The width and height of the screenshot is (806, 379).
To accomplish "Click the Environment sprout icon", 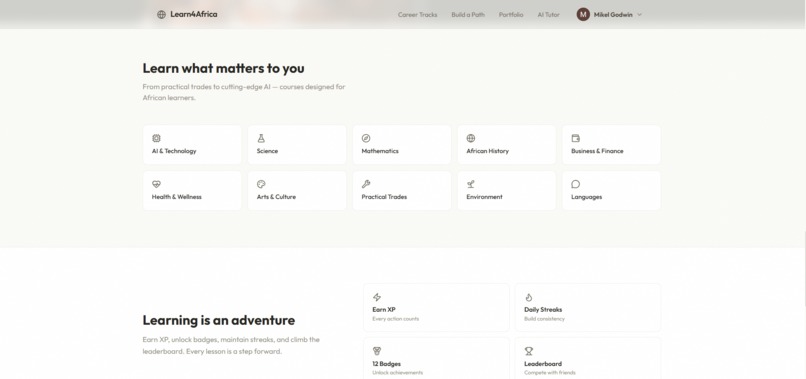I will (x=471, y=184).
